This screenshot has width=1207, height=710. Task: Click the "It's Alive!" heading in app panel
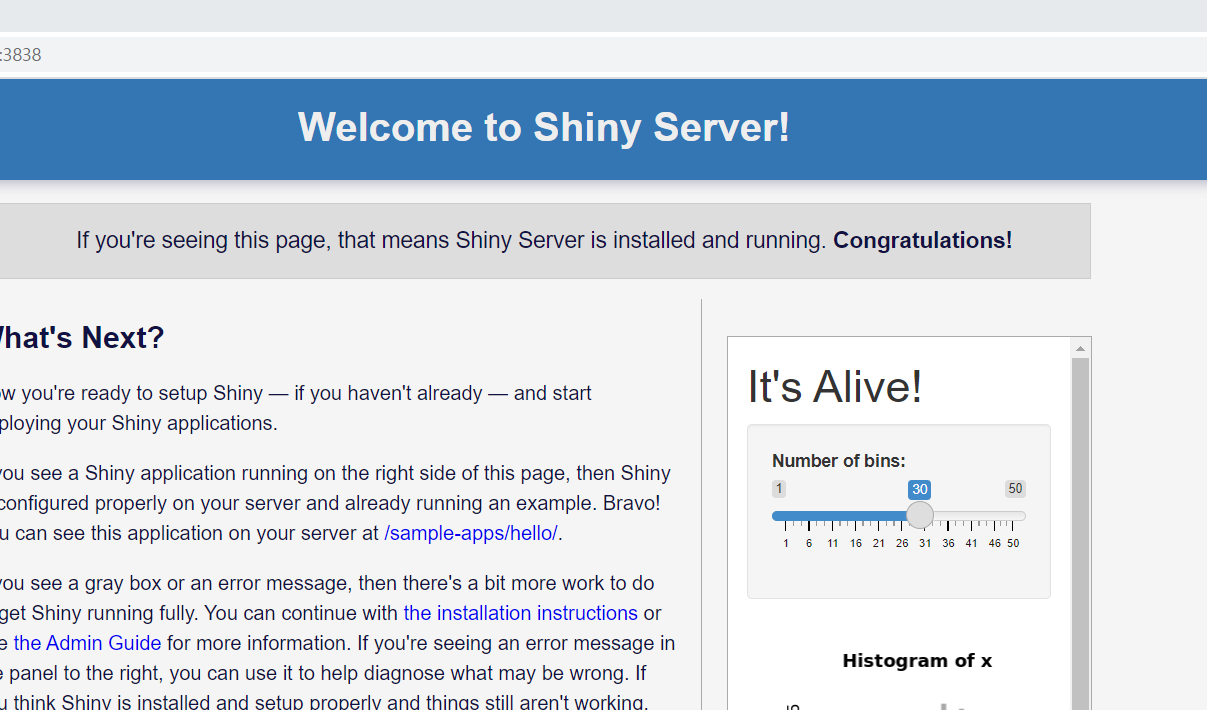(835, 387)
